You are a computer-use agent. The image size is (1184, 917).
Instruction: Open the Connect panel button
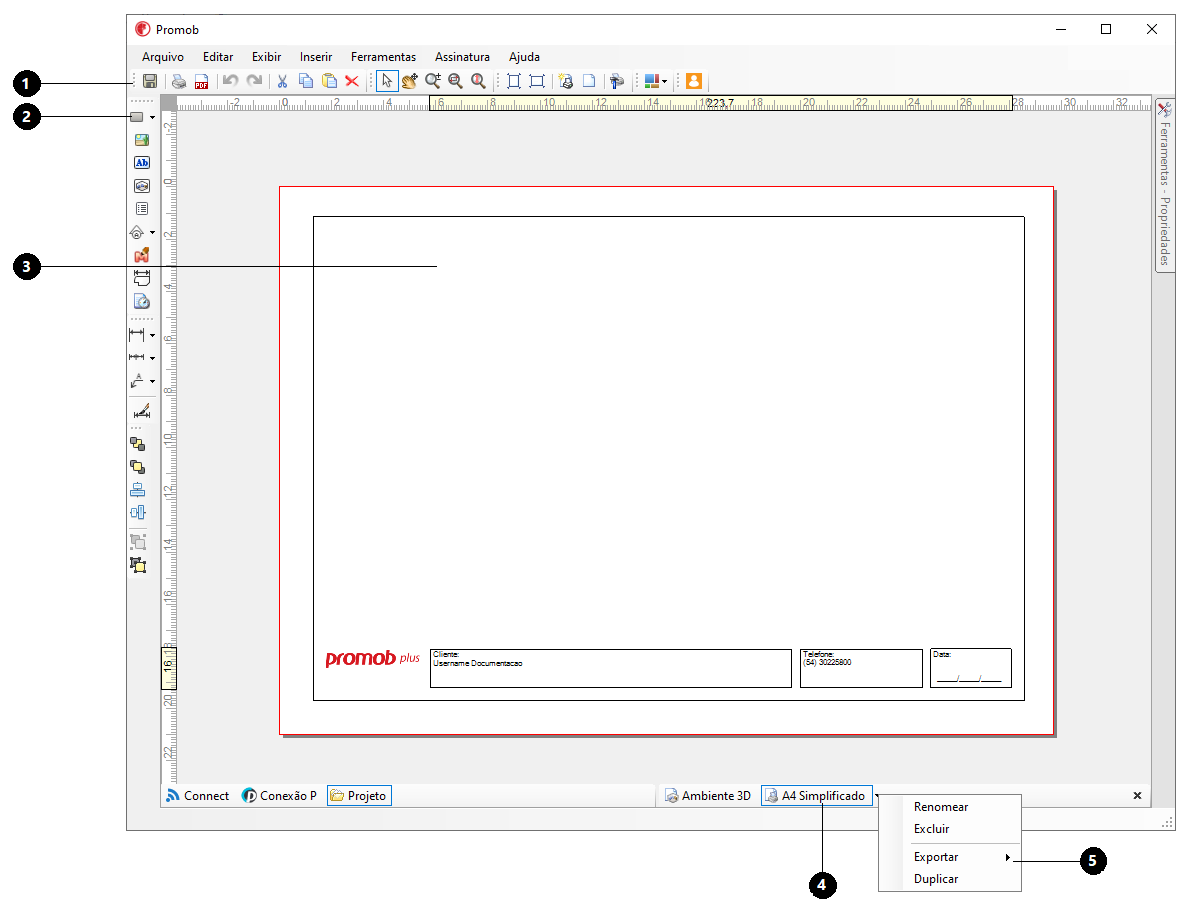point(198,796)
